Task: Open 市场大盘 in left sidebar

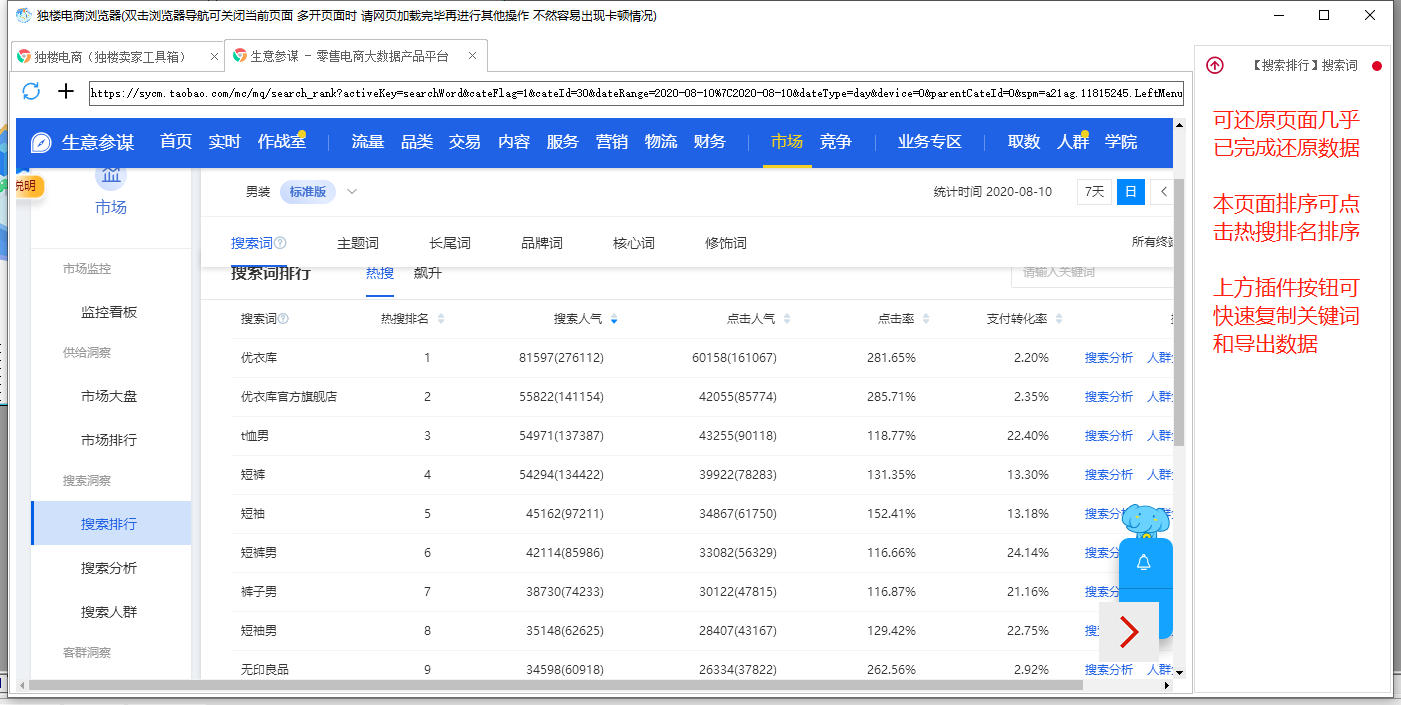Action: 109,396
